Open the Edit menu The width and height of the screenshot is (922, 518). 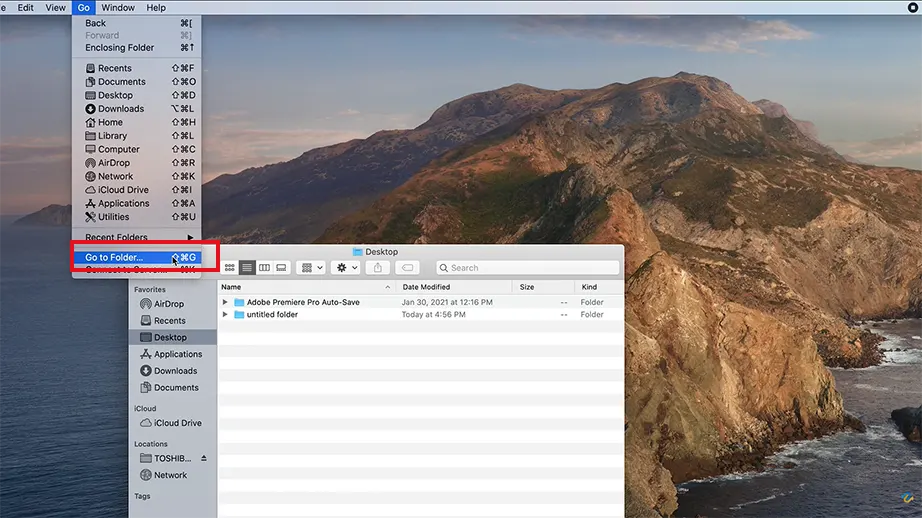click(25, 8)
